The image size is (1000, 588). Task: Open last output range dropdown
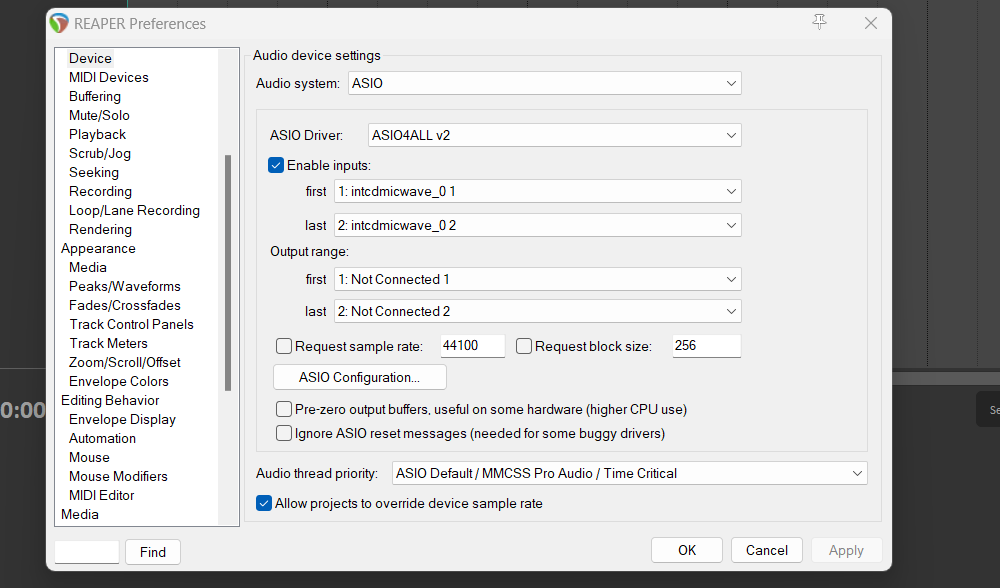click(x=537, y=311)
